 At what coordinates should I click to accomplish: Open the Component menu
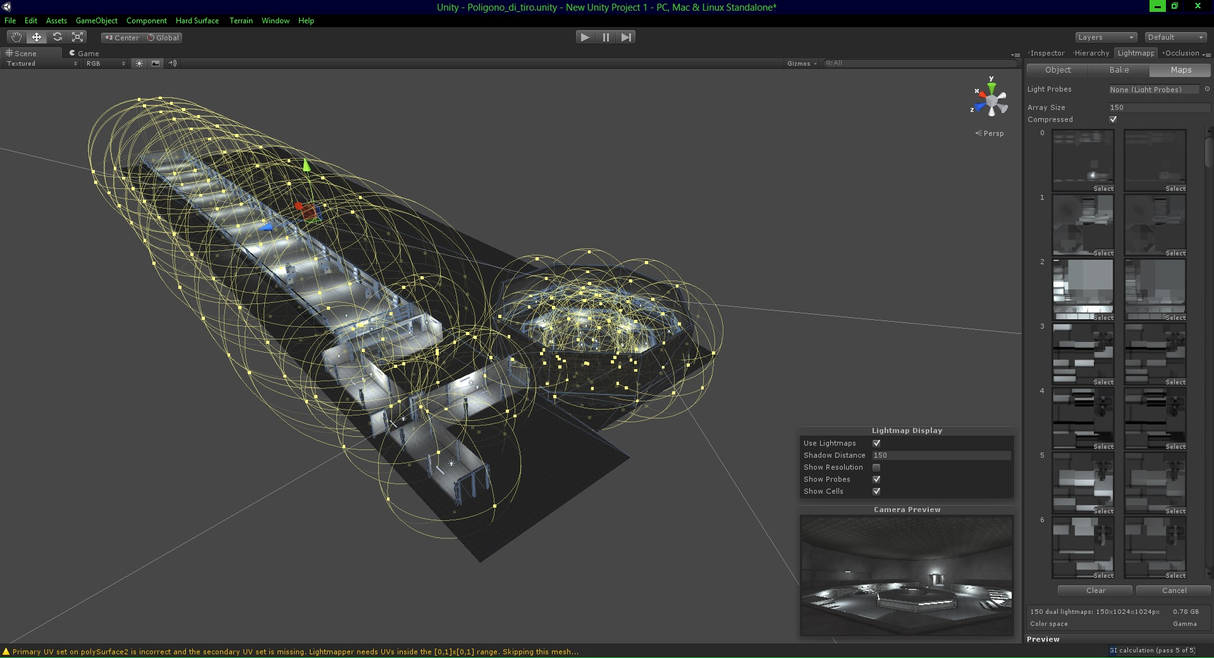pyautogui.click(x=146, y=20)
